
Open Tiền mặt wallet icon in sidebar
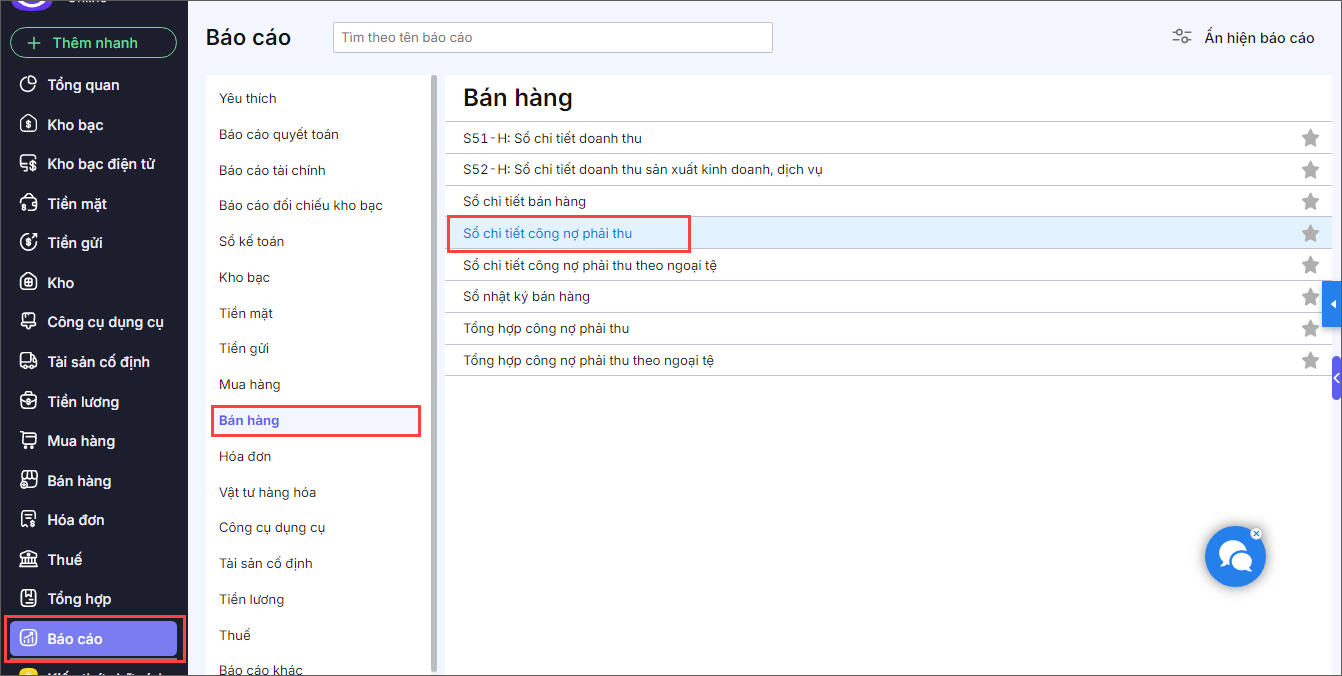coord(29,204)
